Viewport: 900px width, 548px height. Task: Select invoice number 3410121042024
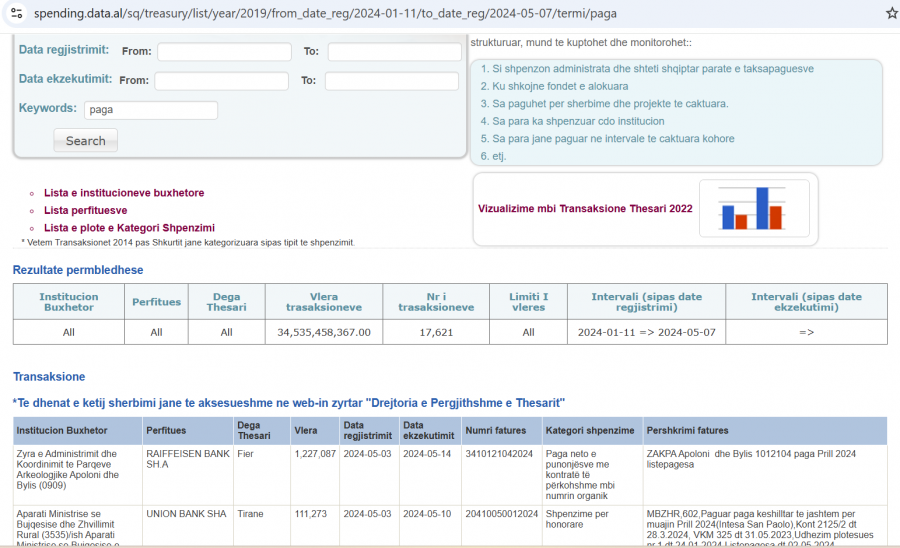(x=499, y=454)
